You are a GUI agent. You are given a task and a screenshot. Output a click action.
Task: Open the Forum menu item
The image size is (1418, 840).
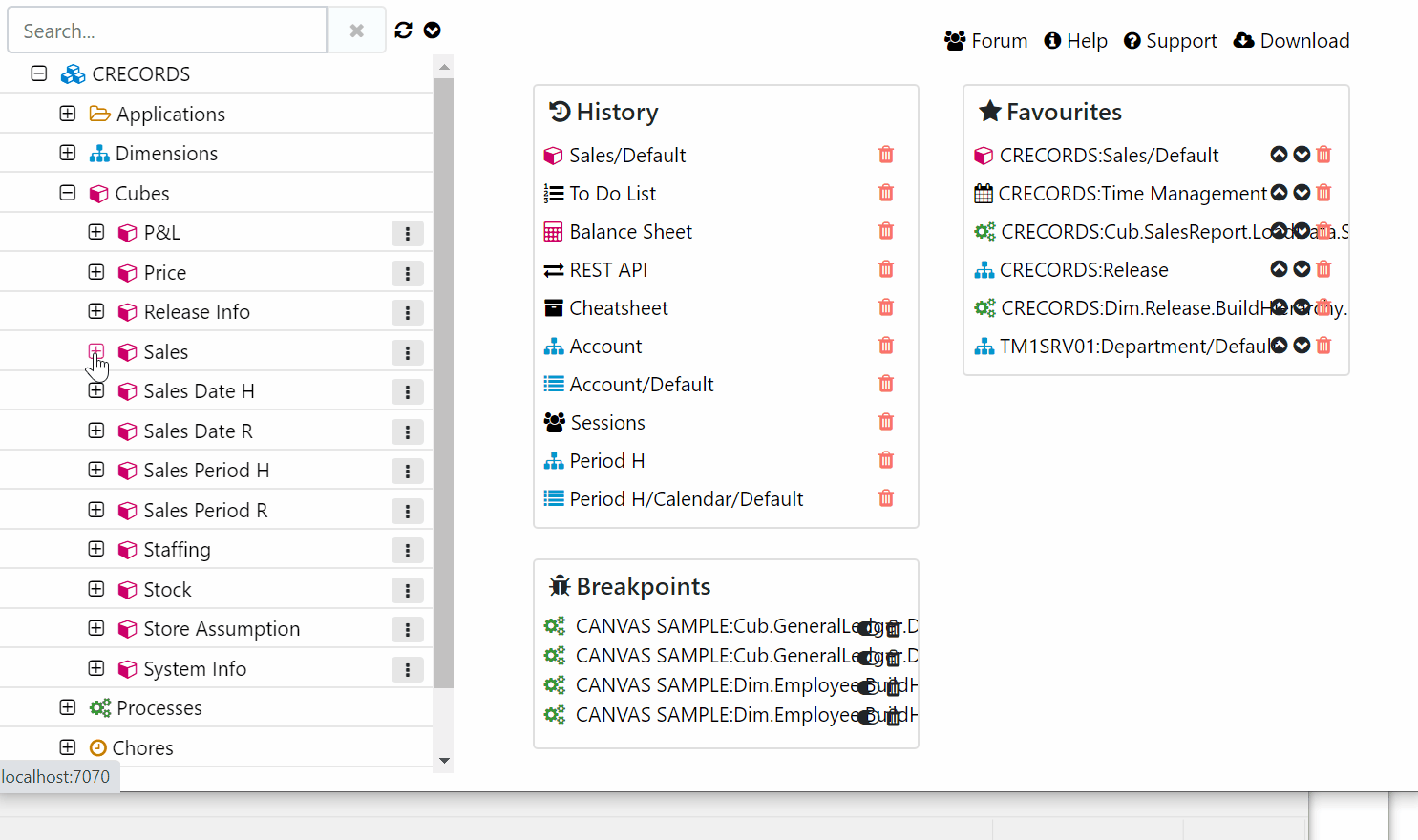986,41
